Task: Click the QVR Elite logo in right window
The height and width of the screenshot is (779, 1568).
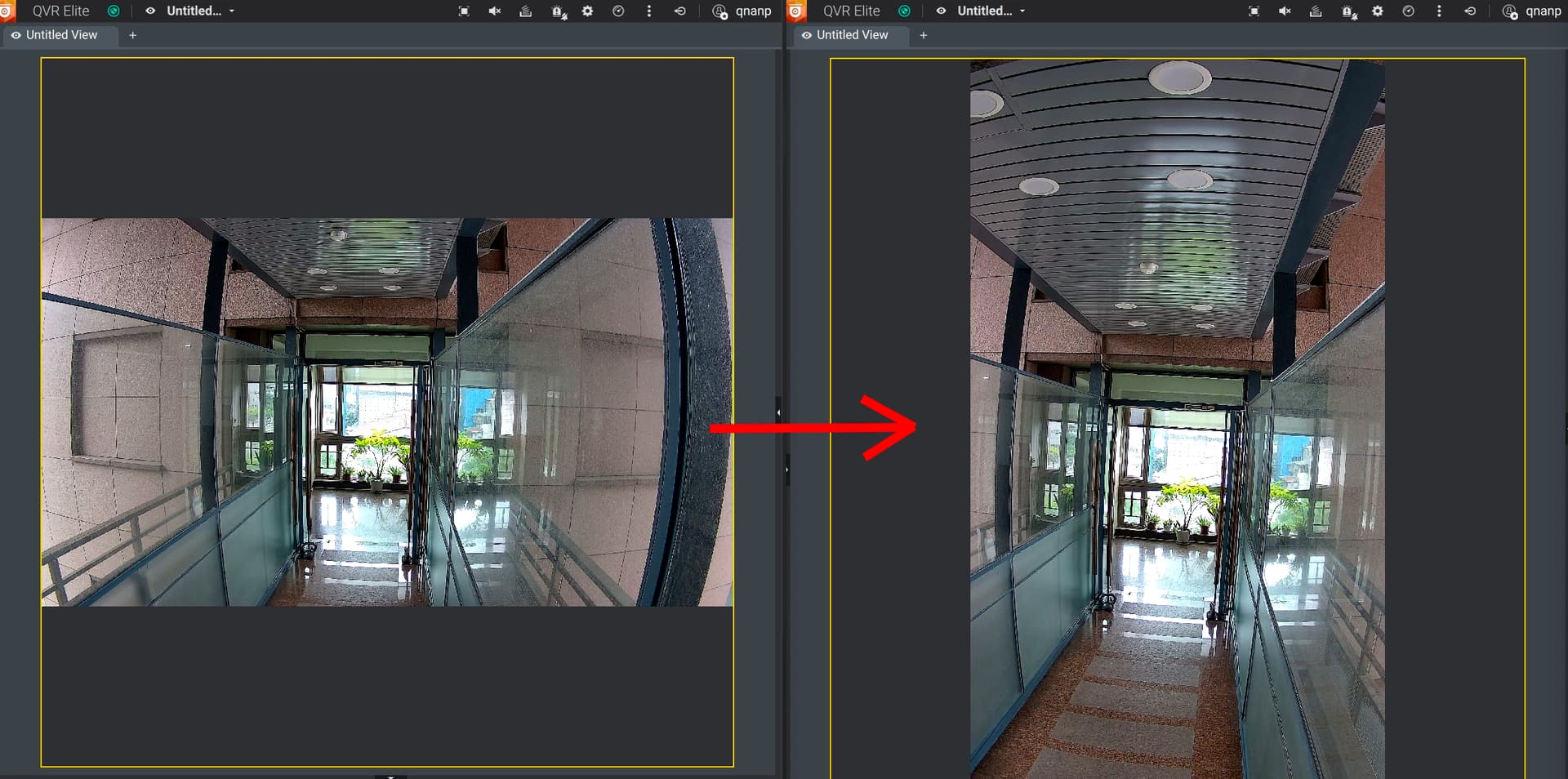Action: coord(797,11)
